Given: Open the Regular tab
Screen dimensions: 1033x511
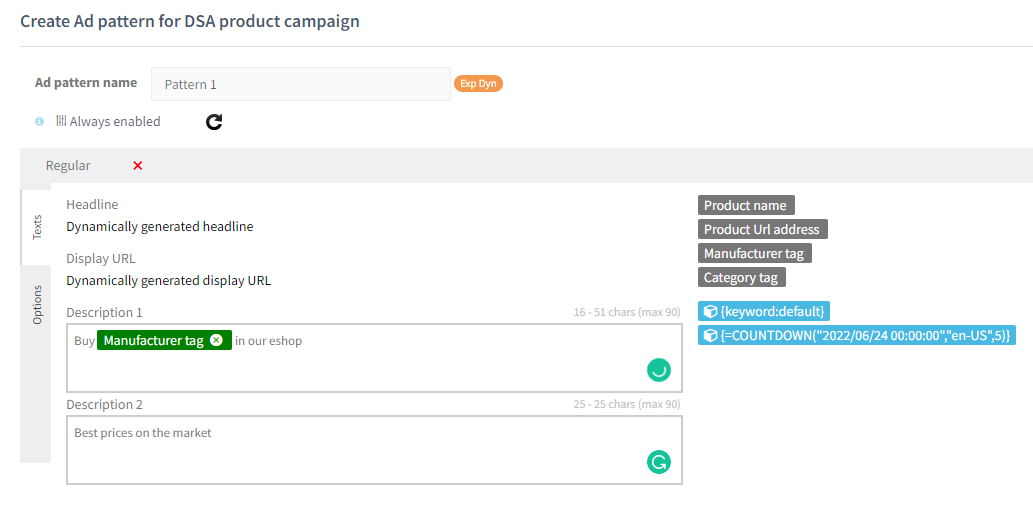Looking at the screenshot, I should (68, 166).
